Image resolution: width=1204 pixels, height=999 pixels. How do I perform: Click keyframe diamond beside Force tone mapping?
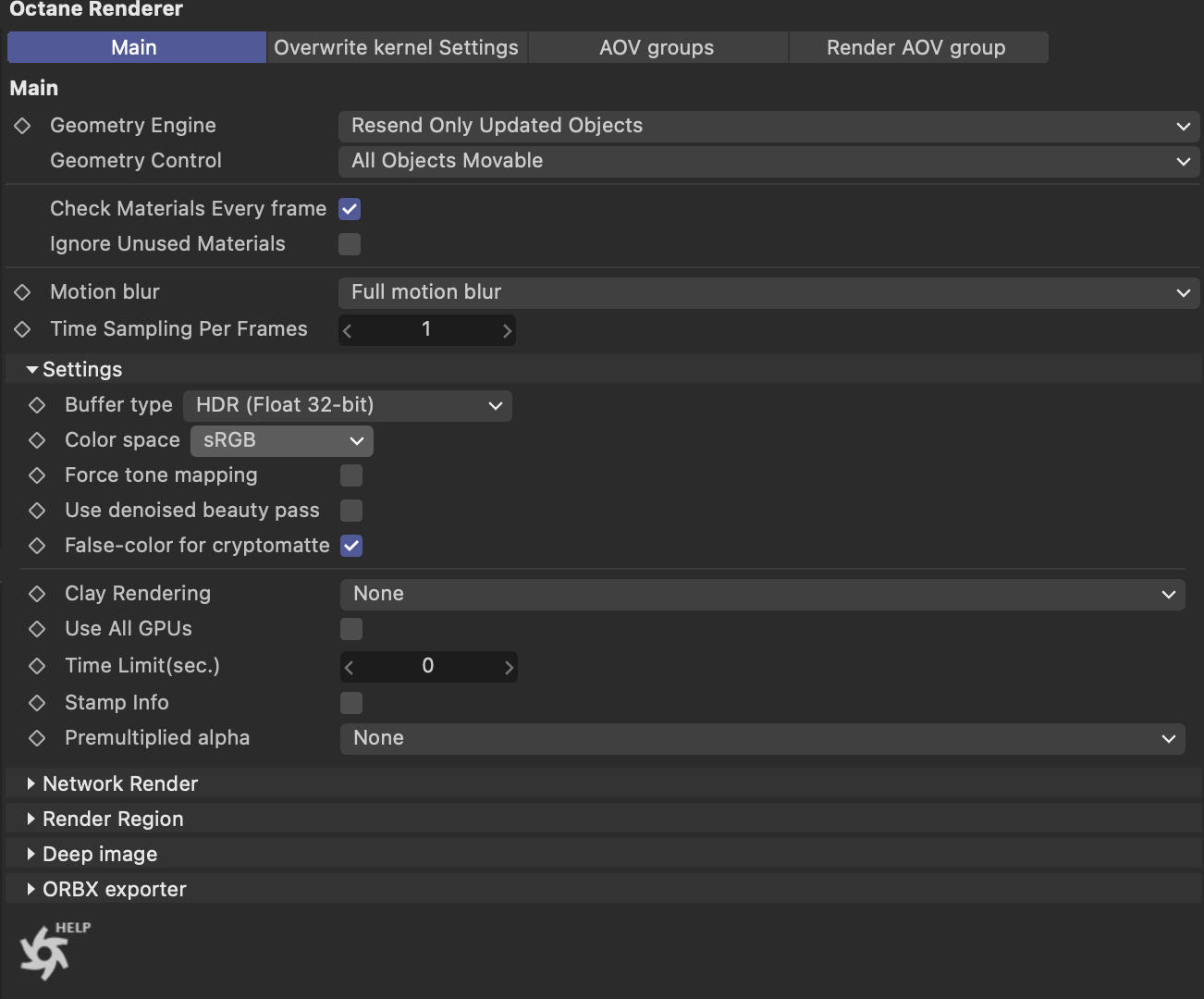[x=37, y=475]
